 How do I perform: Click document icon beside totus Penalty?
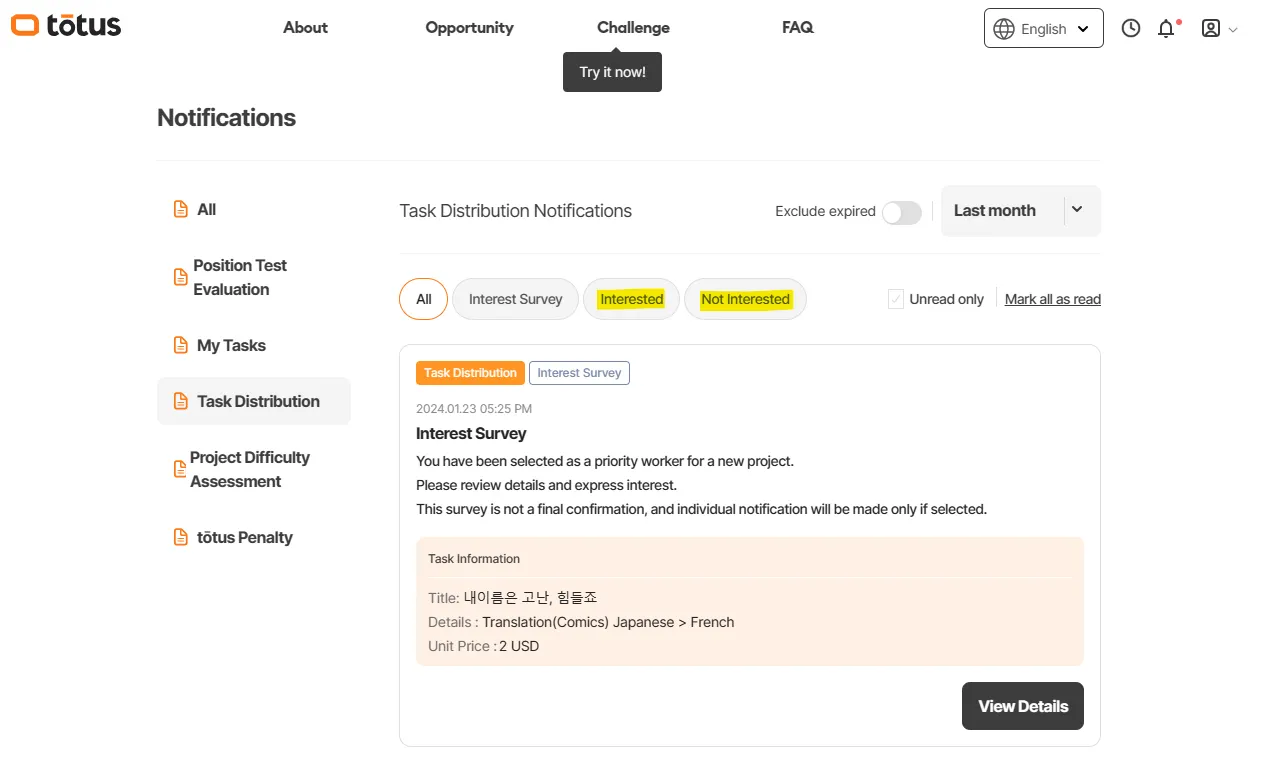click(x=181, y=537)
